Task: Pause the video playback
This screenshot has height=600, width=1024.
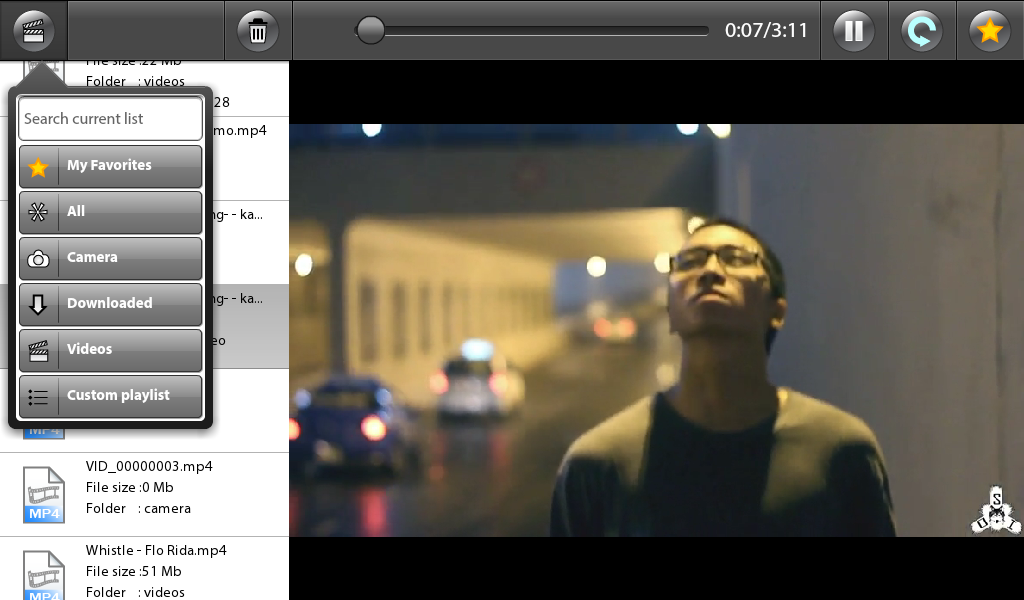Action: pos(854,31)
